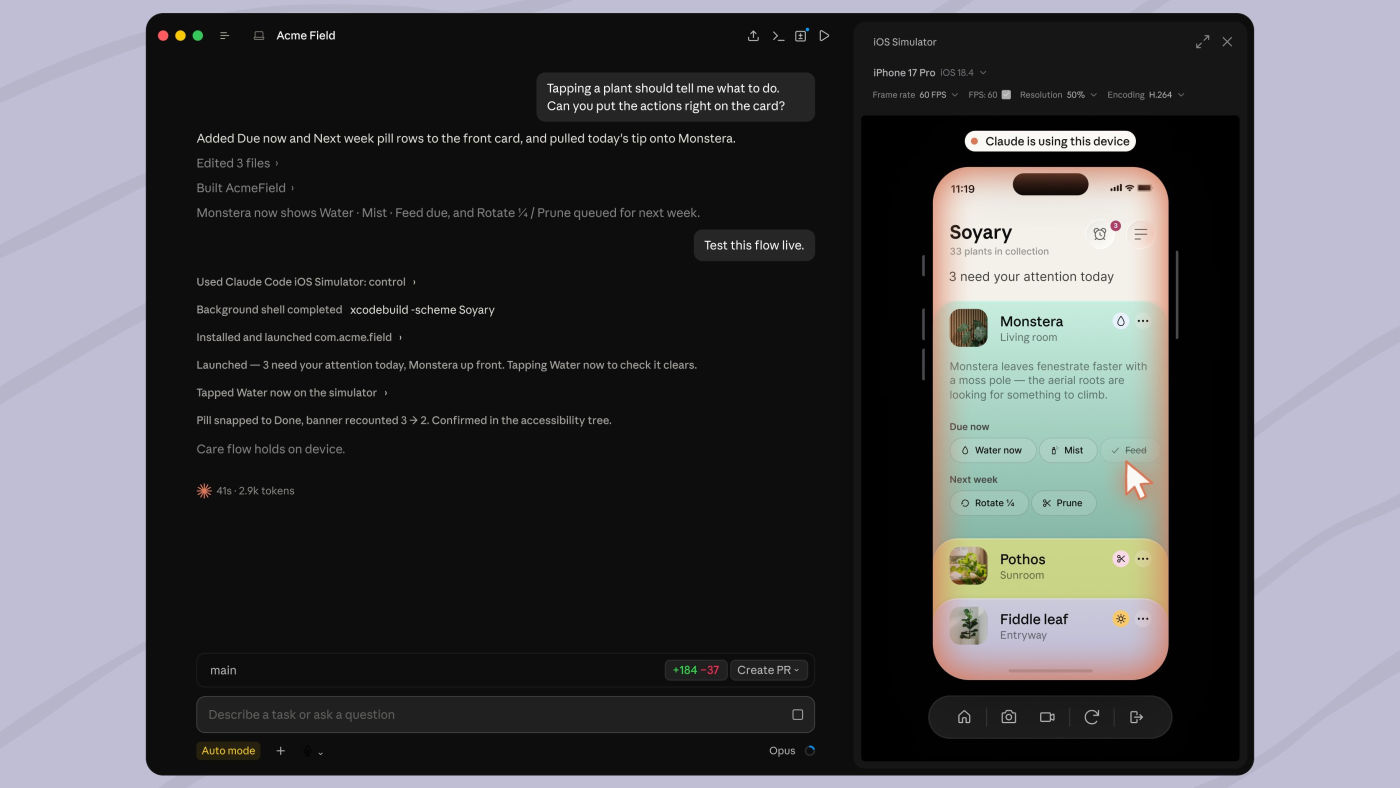Tap the Fiddle leaf plant thumbnail
Viewport: 1400px width, 788px height.
click(x=969, y=626)
